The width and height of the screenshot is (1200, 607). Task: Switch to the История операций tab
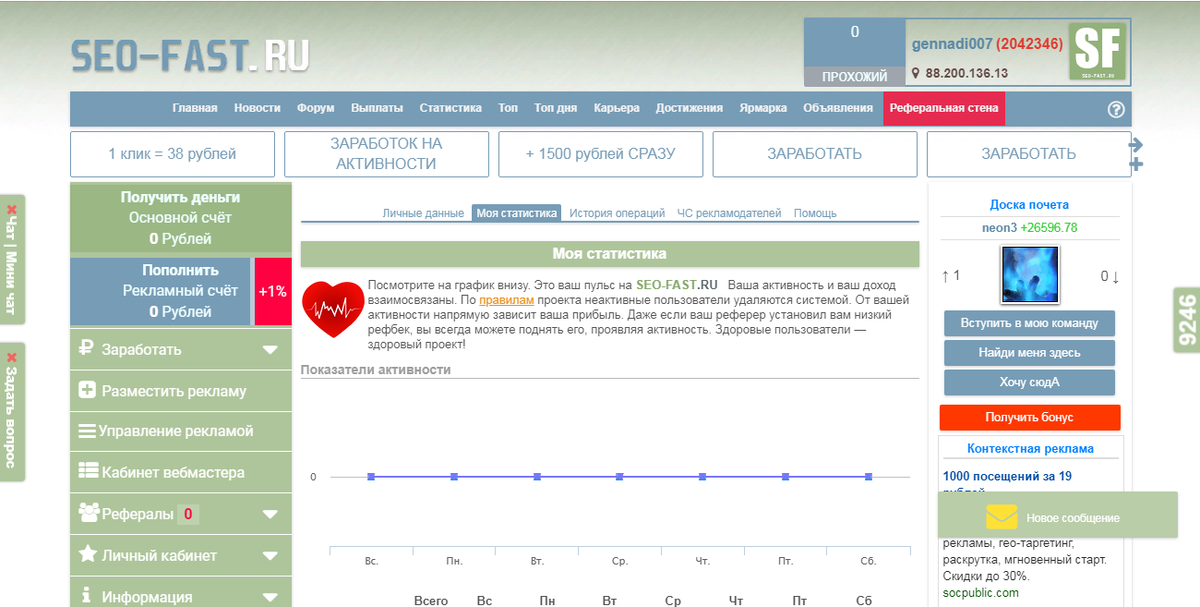tap(617, 213)
